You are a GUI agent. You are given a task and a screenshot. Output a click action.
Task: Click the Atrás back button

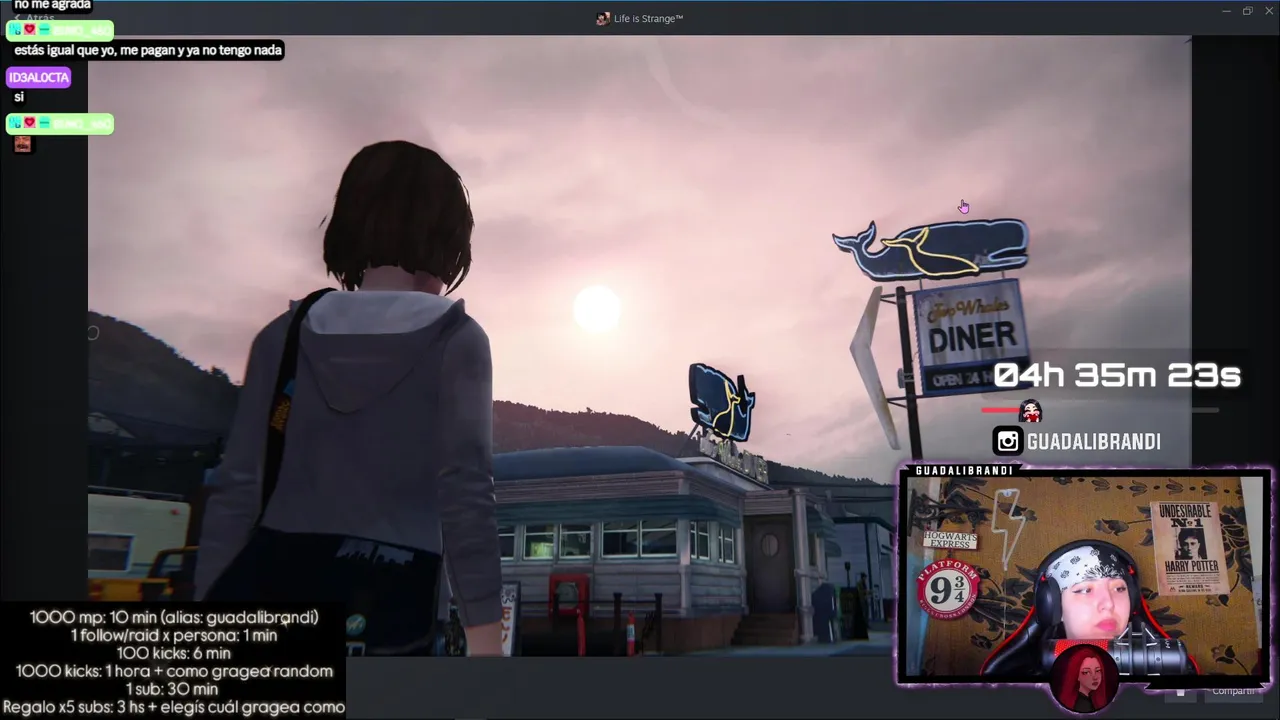[35, 18]
